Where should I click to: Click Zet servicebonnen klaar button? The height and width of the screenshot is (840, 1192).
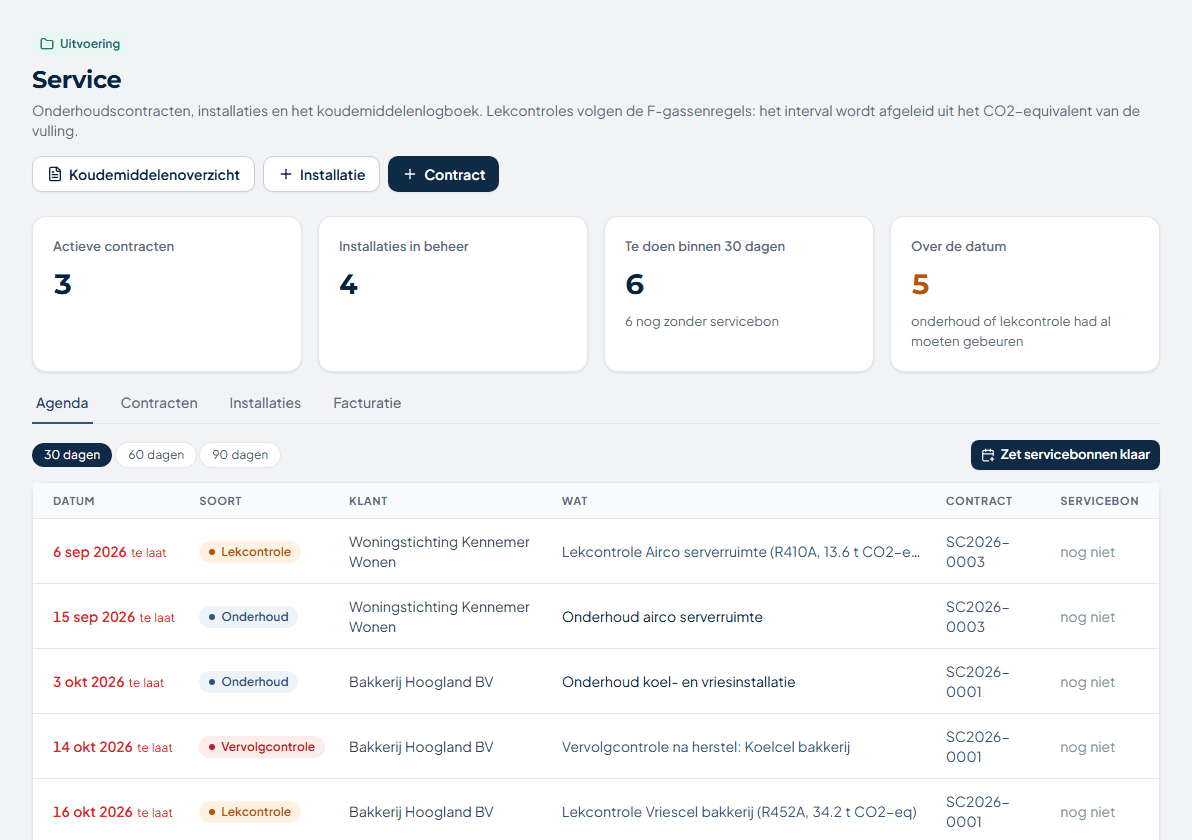click(x=1065, y=455)
